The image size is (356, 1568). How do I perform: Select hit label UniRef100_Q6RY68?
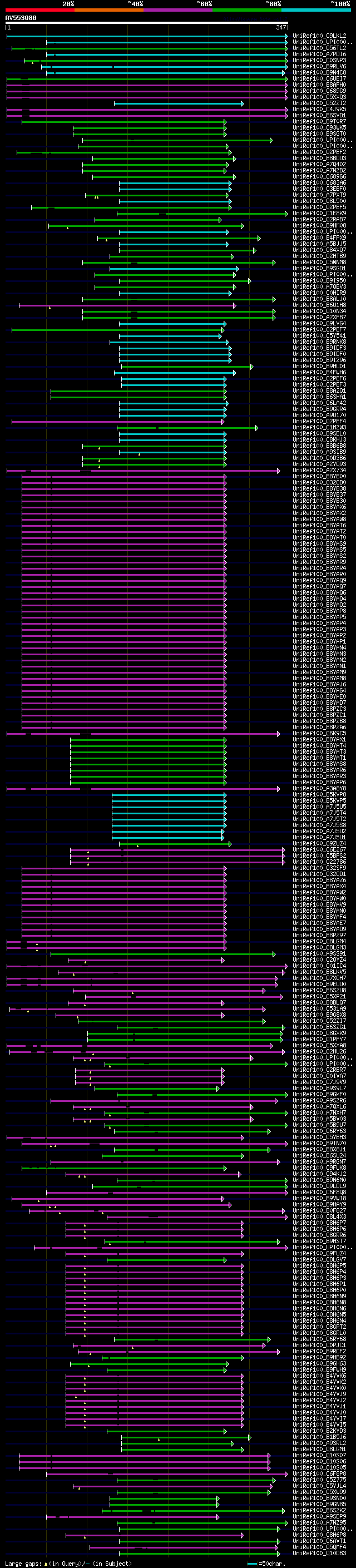pyautogui.click(x=319, y=1339)
